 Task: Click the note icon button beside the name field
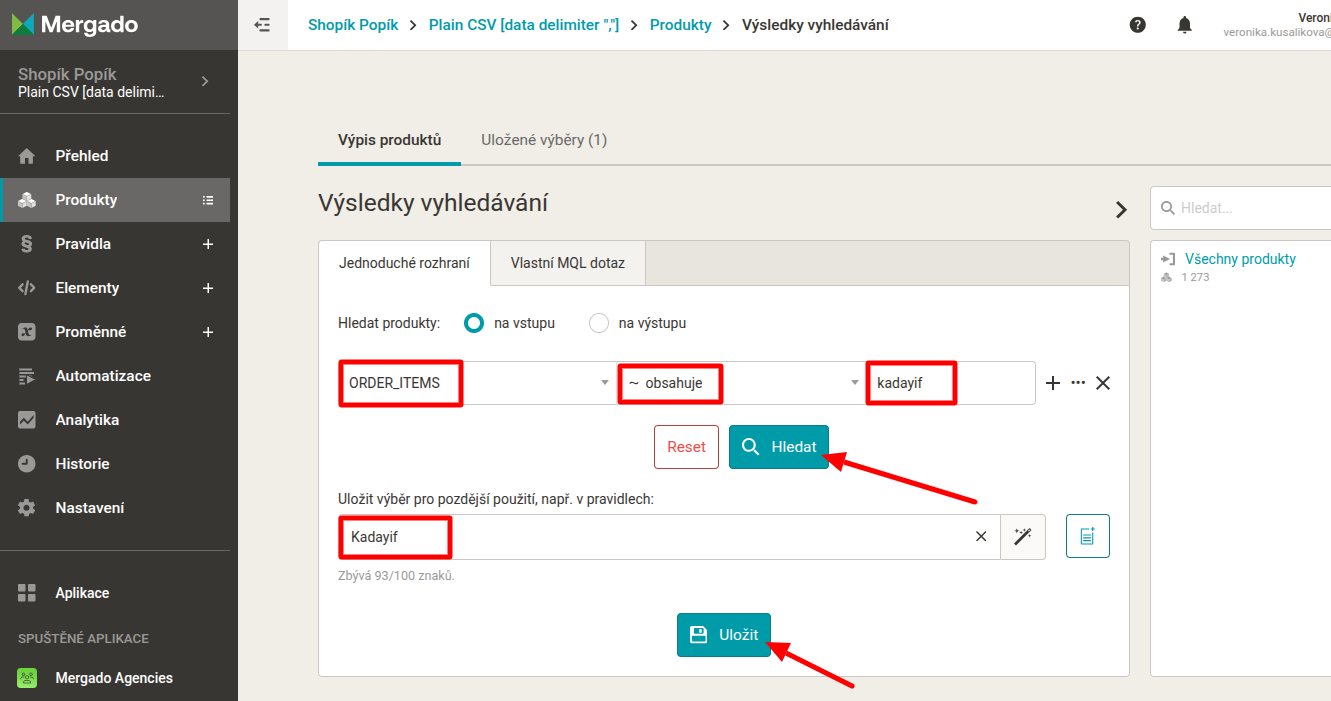(x=1088, y=537)
